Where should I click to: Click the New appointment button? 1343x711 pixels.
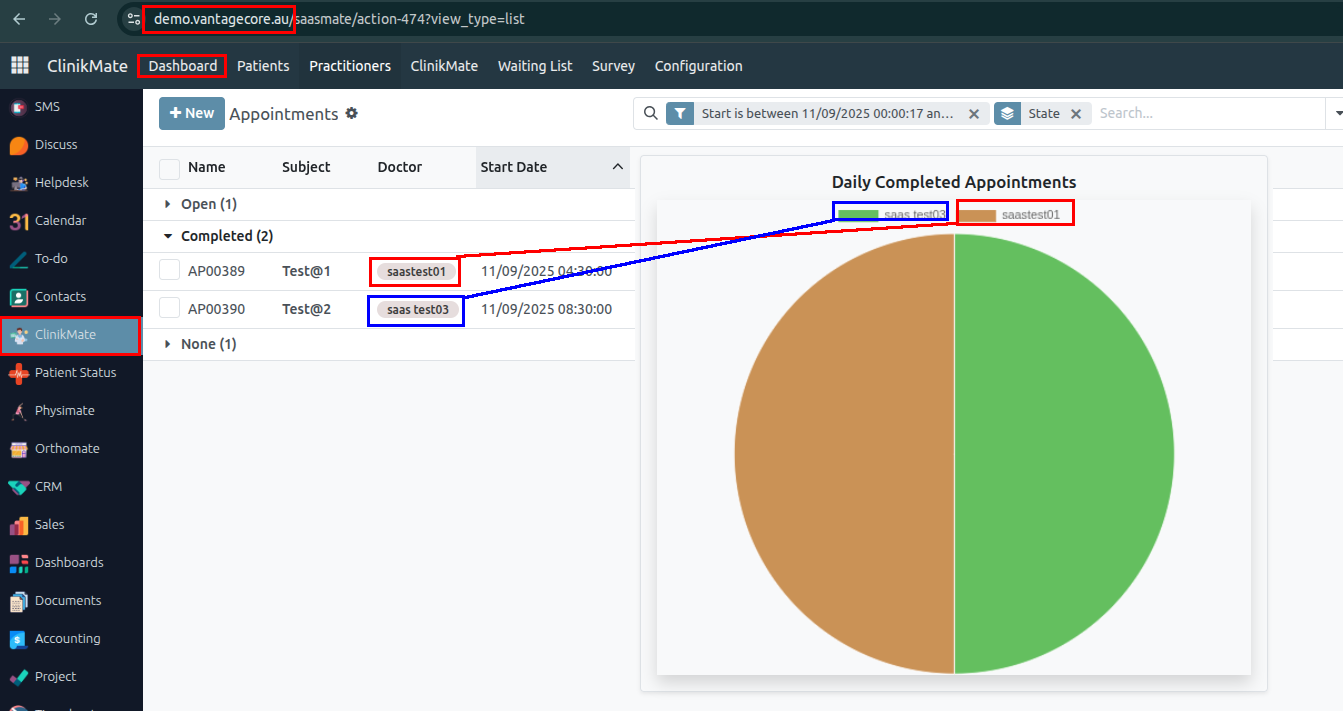click(x=191, y=114)
